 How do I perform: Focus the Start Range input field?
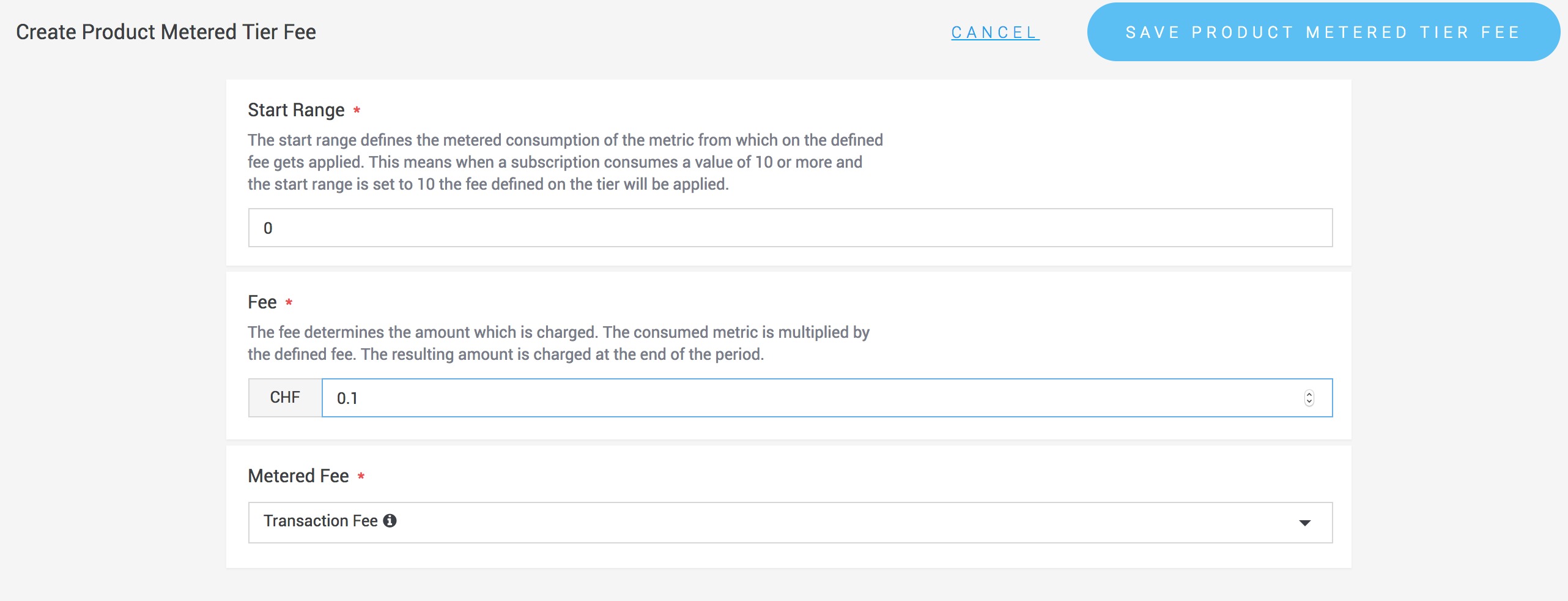[789, 228]
